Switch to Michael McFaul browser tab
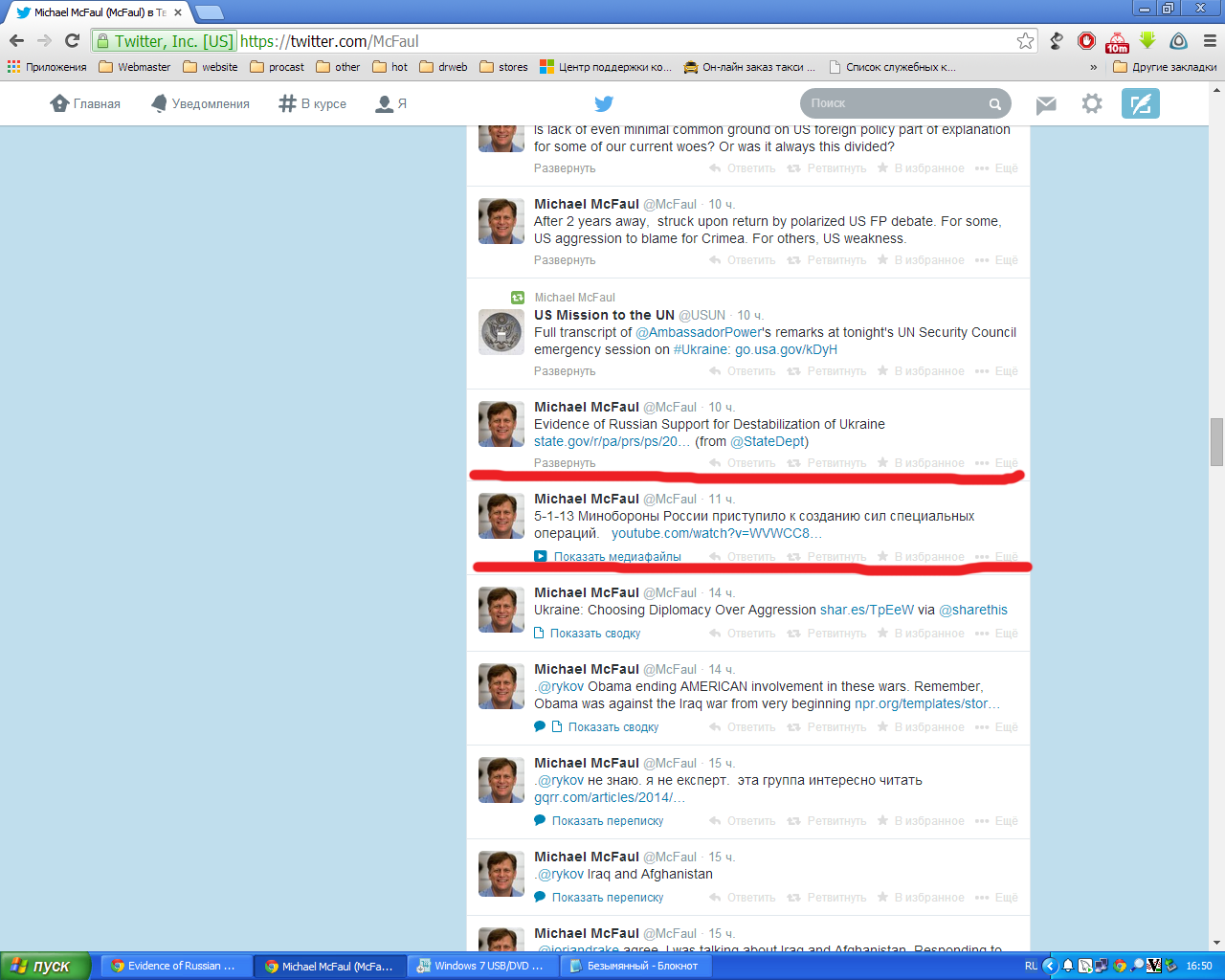 click(x=100, y=12)
